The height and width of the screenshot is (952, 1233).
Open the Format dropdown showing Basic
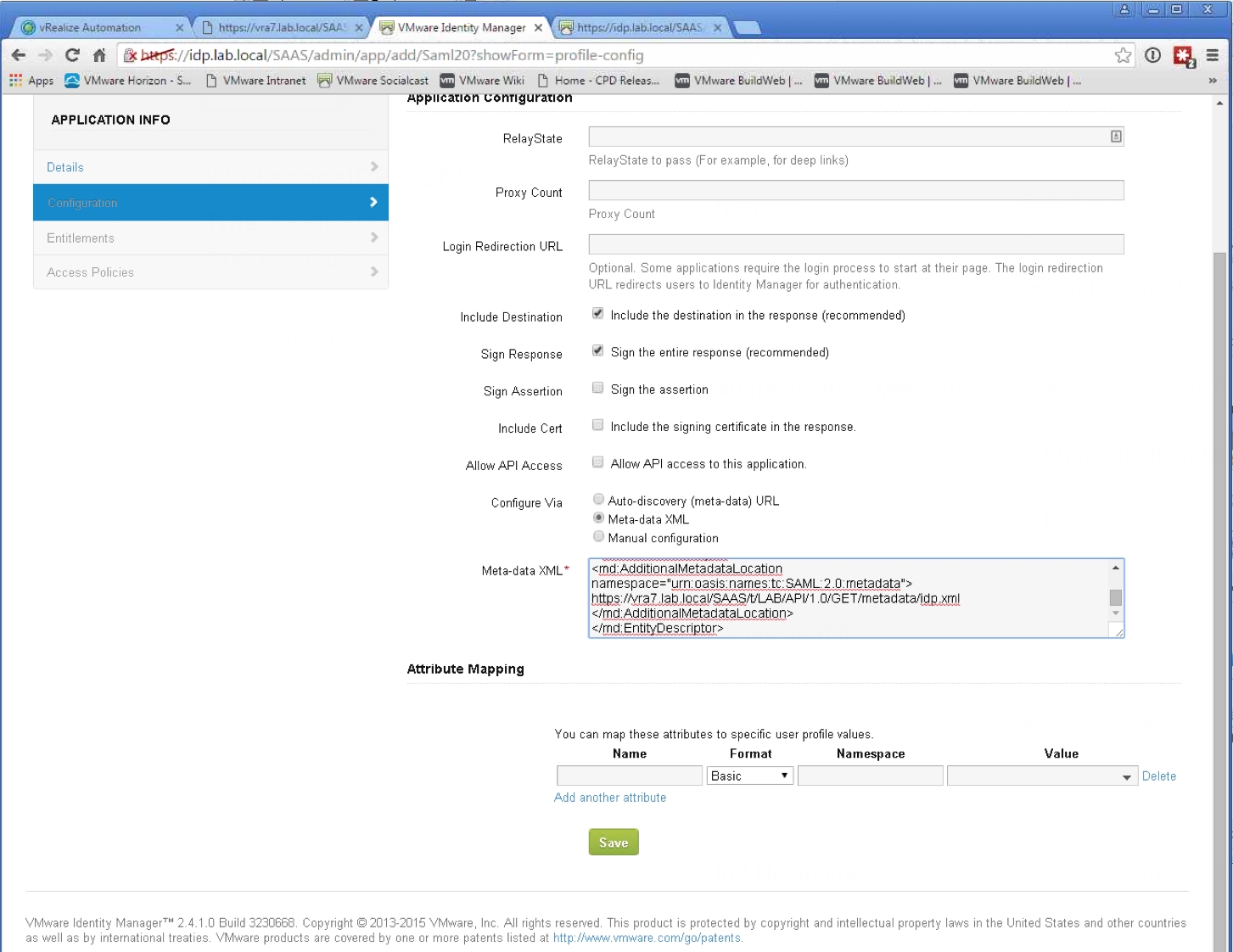tap(750, 776)
